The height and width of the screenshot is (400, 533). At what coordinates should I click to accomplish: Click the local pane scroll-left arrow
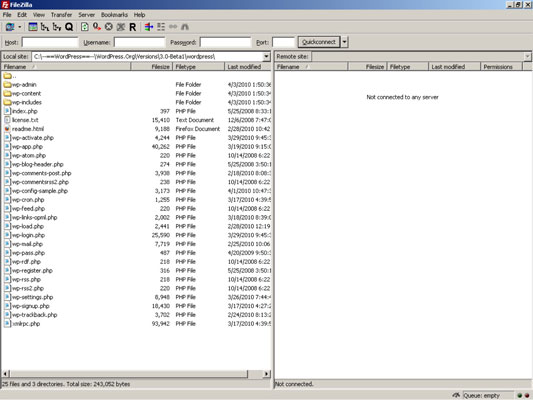(6, 374)
